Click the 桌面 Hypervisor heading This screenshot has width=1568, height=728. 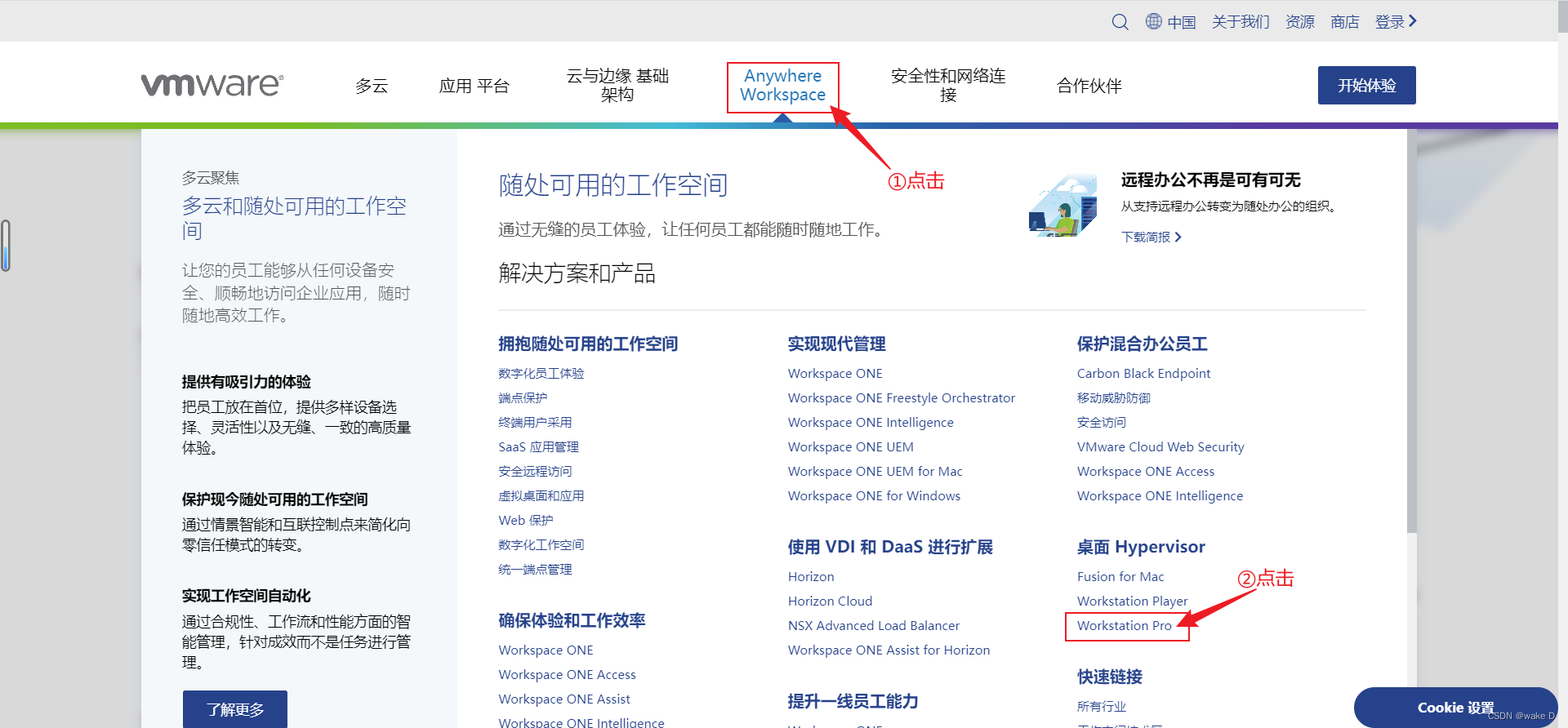pos(1141,547)
